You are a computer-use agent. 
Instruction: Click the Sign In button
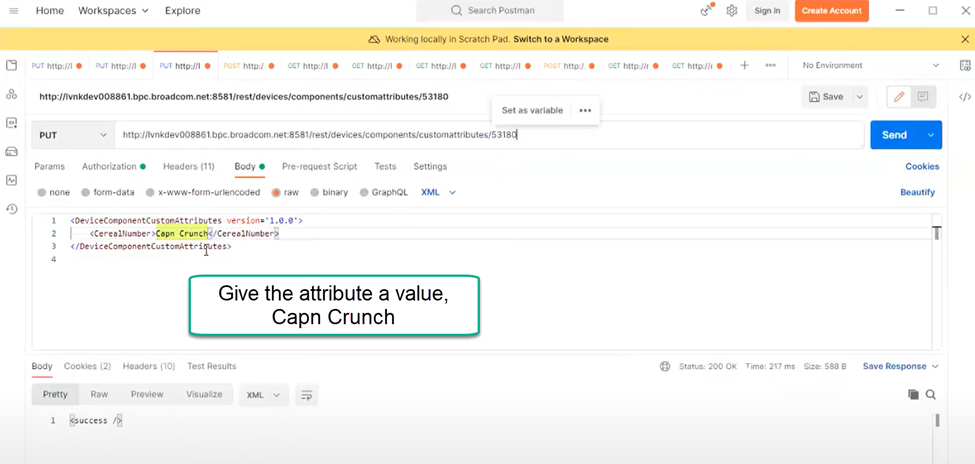767,11
